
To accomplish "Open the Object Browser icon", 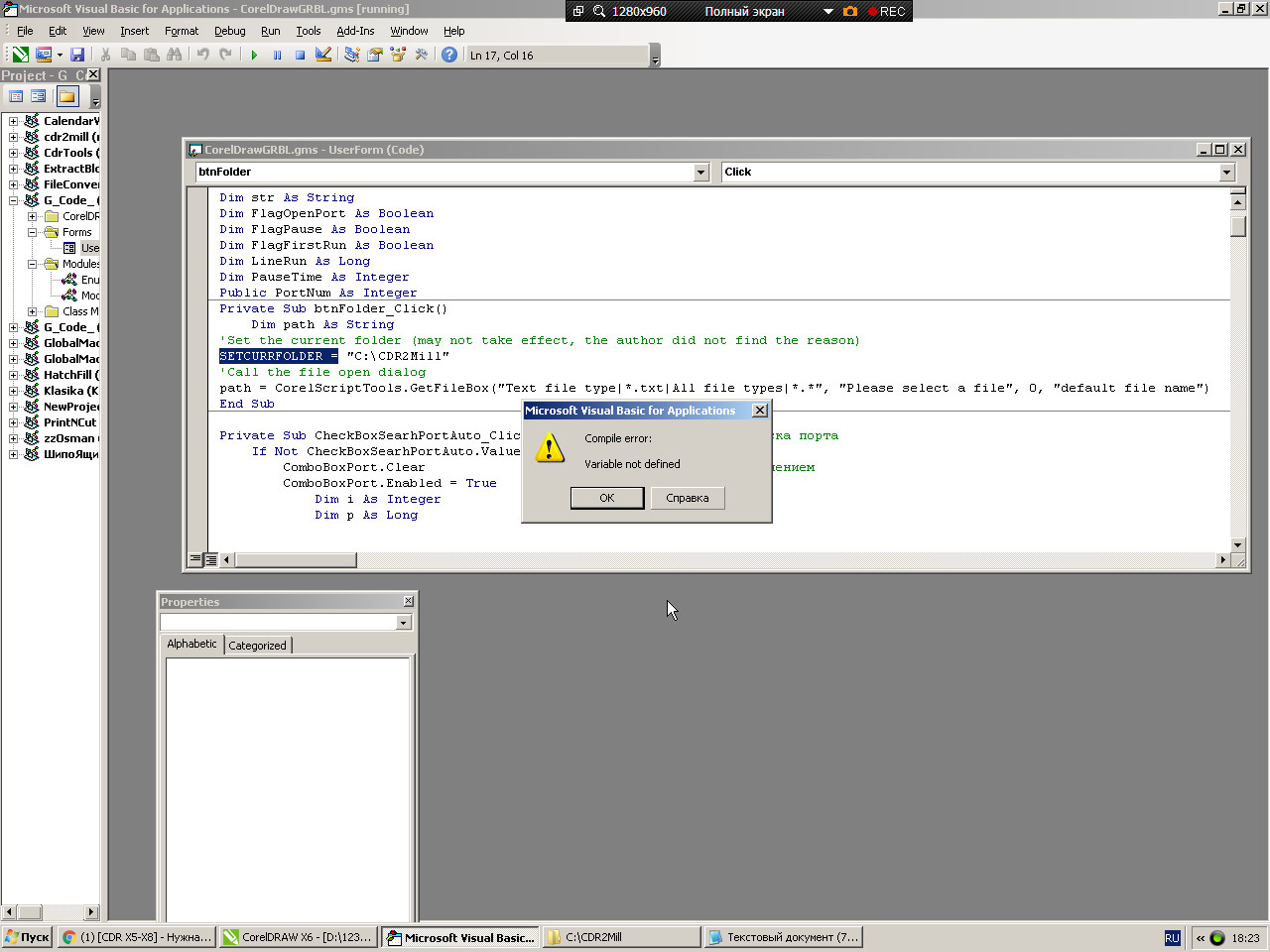I will (x=398, y=56).
